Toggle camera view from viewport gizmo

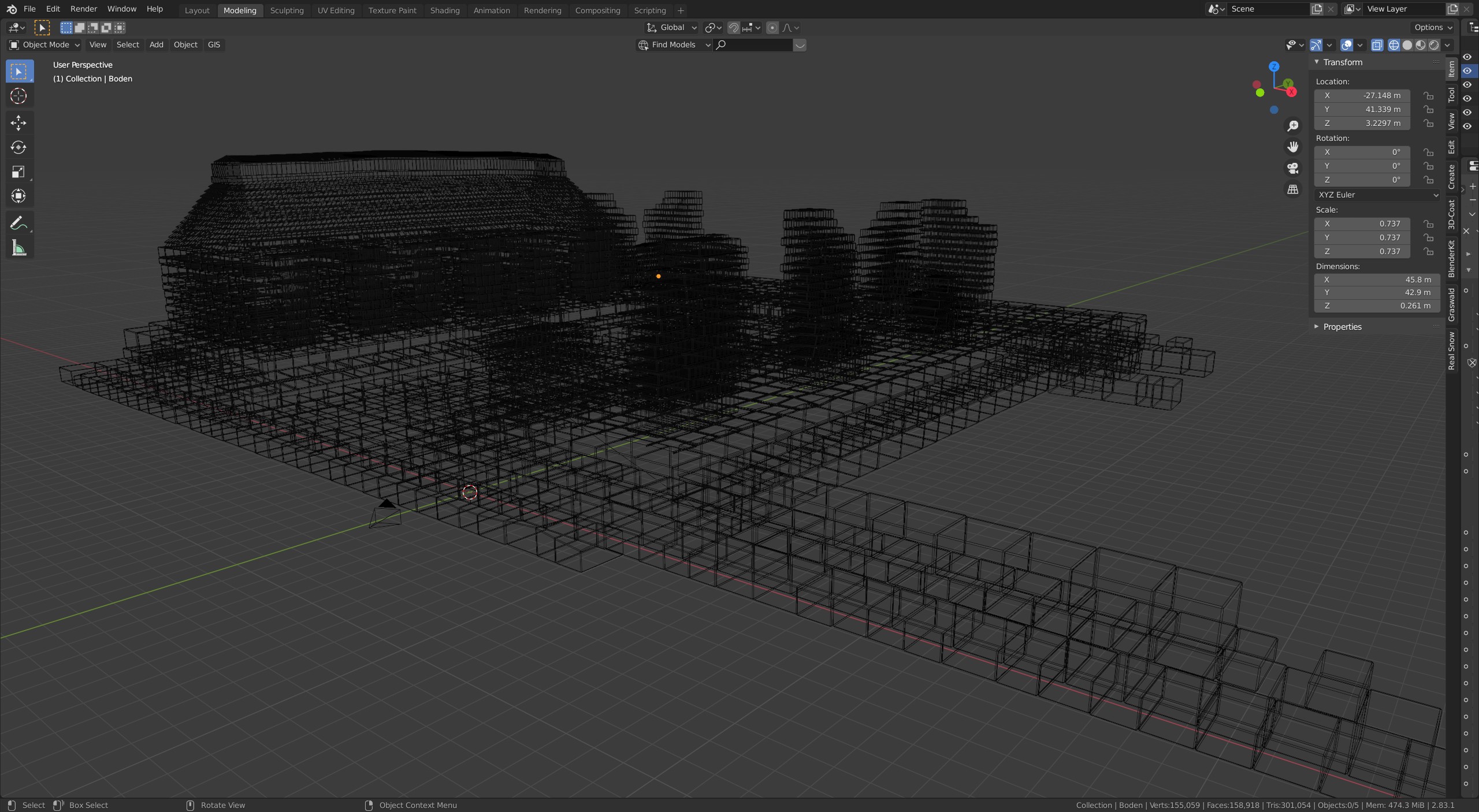click(x=1293, y=168)
